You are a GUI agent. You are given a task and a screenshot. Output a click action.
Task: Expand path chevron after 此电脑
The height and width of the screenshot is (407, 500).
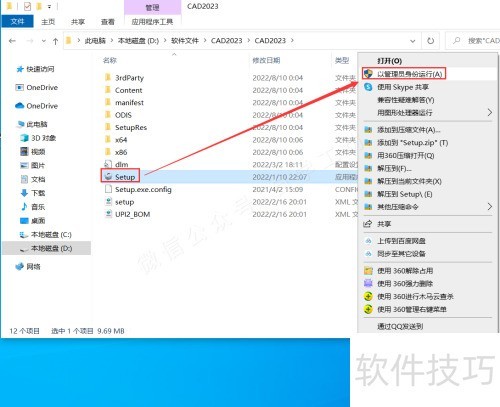point(112,41)
